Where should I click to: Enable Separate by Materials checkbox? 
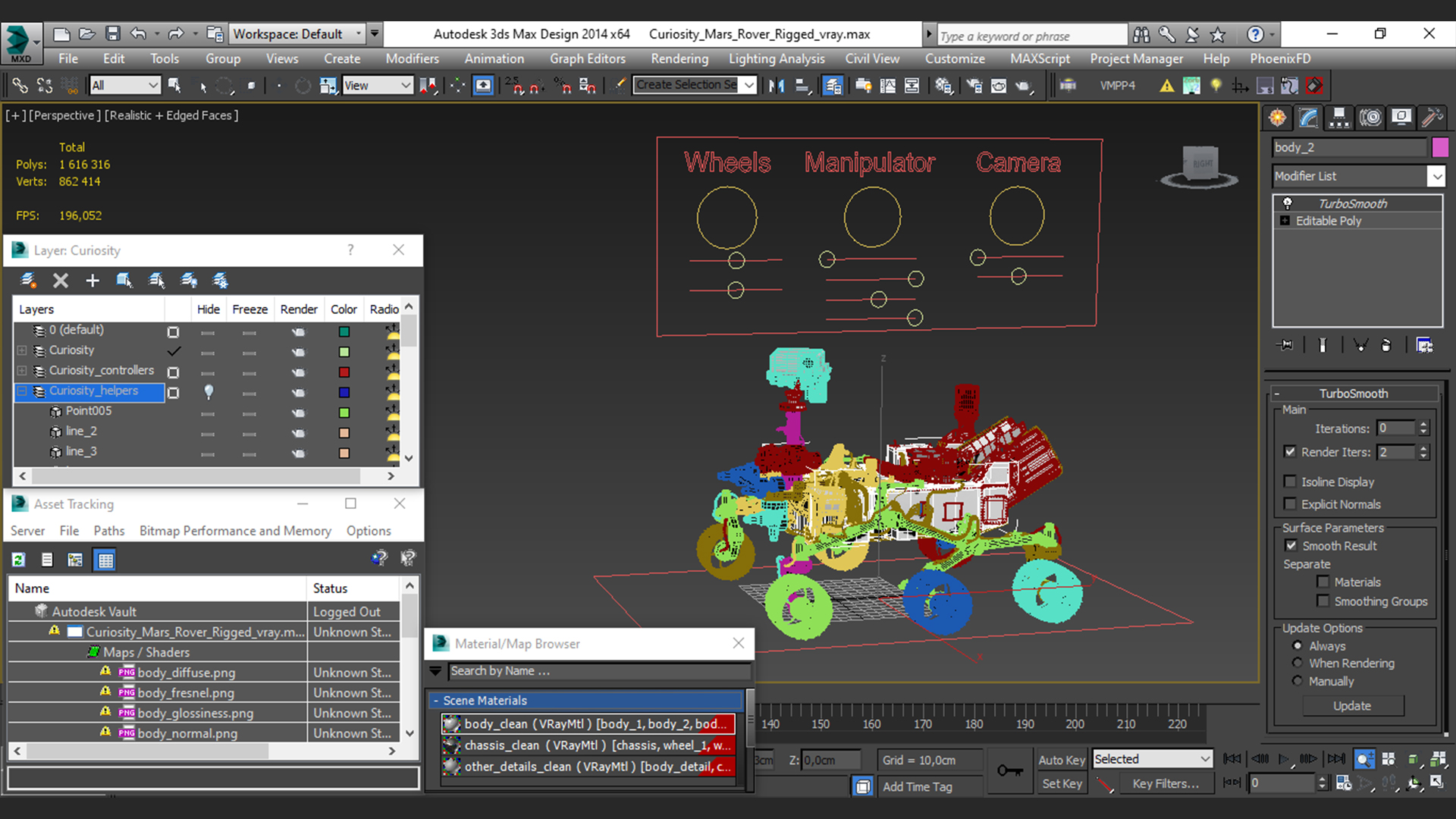pos(1323,582)
